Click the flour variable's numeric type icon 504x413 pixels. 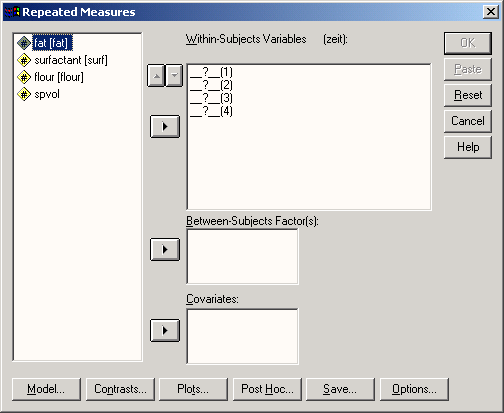tap(24, 77)
